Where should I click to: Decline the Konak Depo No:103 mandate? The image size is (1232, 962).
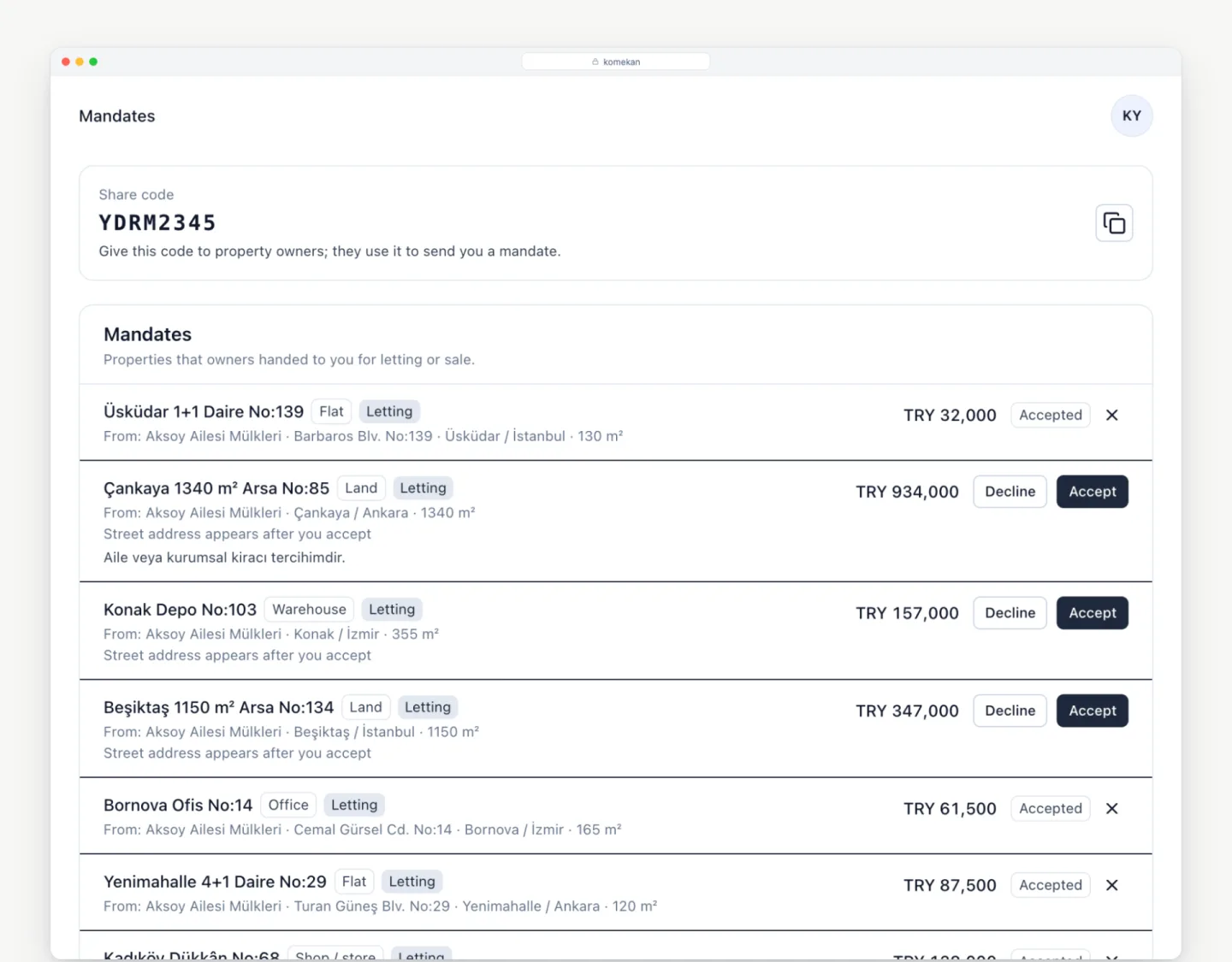coord(1010,613)
